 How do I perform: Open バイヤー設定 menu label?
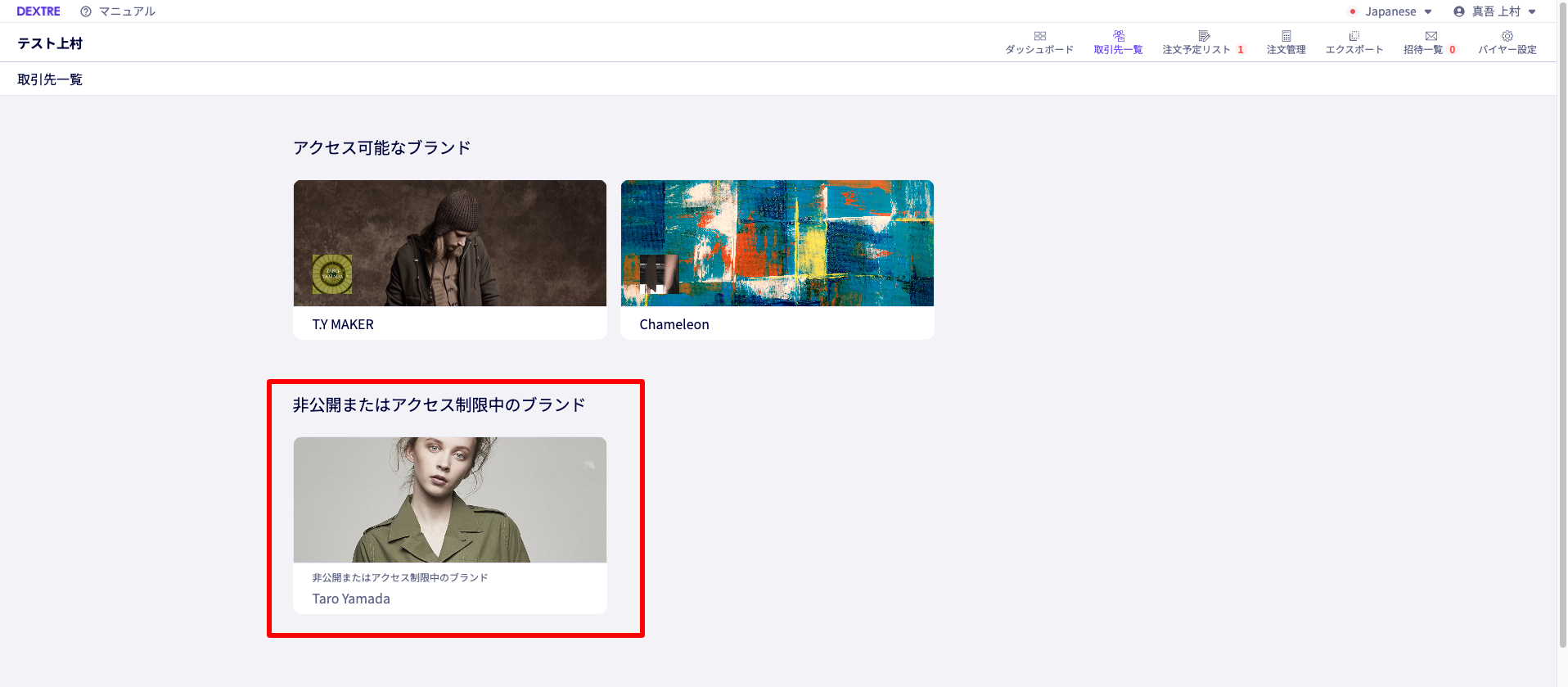[1507, 50]
